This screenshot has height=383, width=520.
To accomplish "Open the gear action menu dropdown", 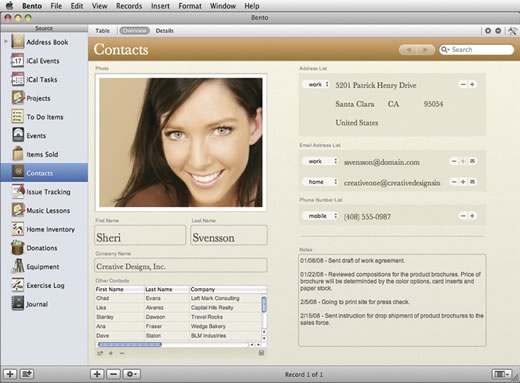I will tap(132, 374).
